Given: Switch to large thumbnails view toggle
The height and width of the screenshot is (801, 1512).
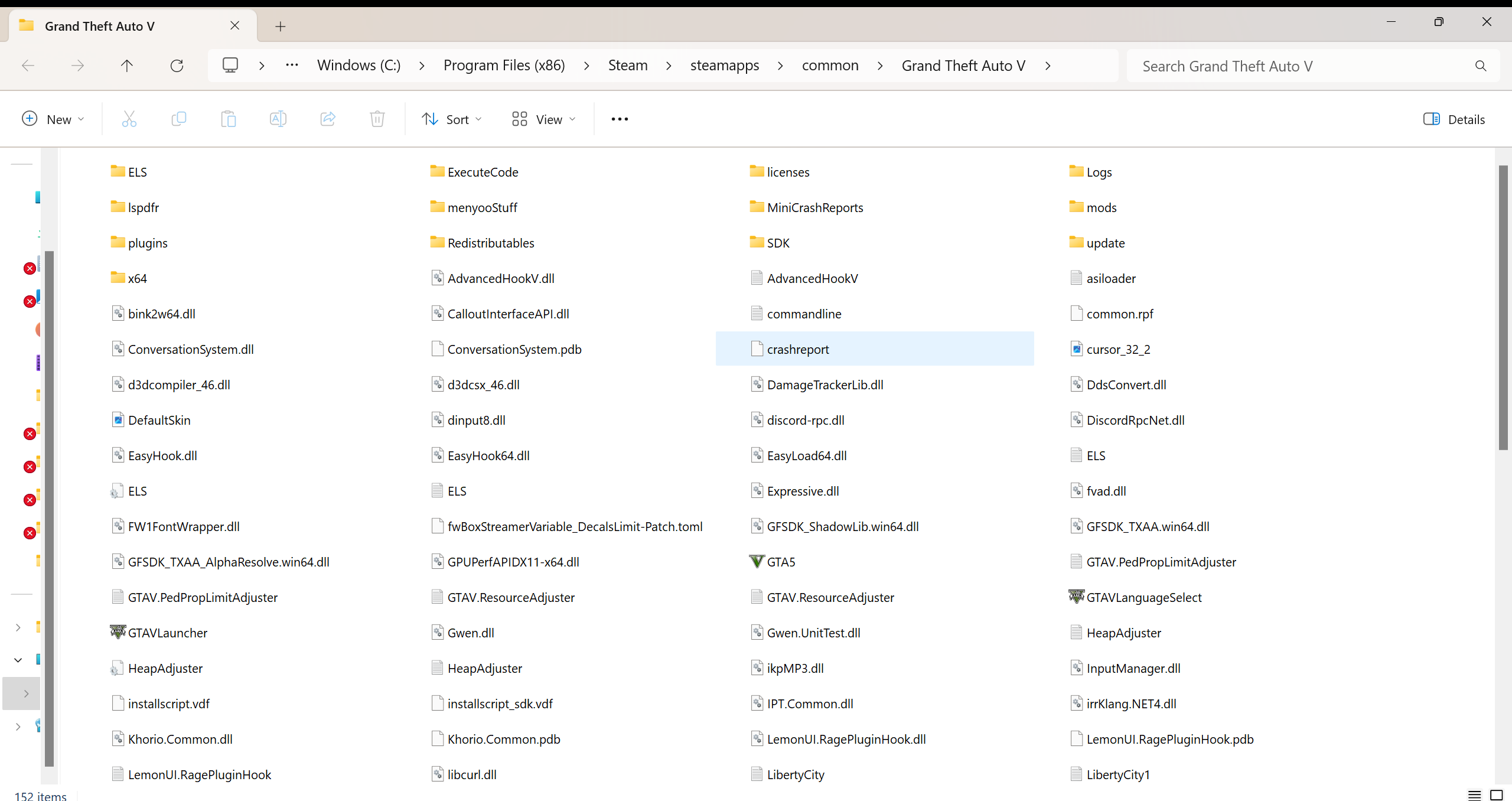Looking at the screenshot, I should pyautogui.click(x=1496, y=795).
